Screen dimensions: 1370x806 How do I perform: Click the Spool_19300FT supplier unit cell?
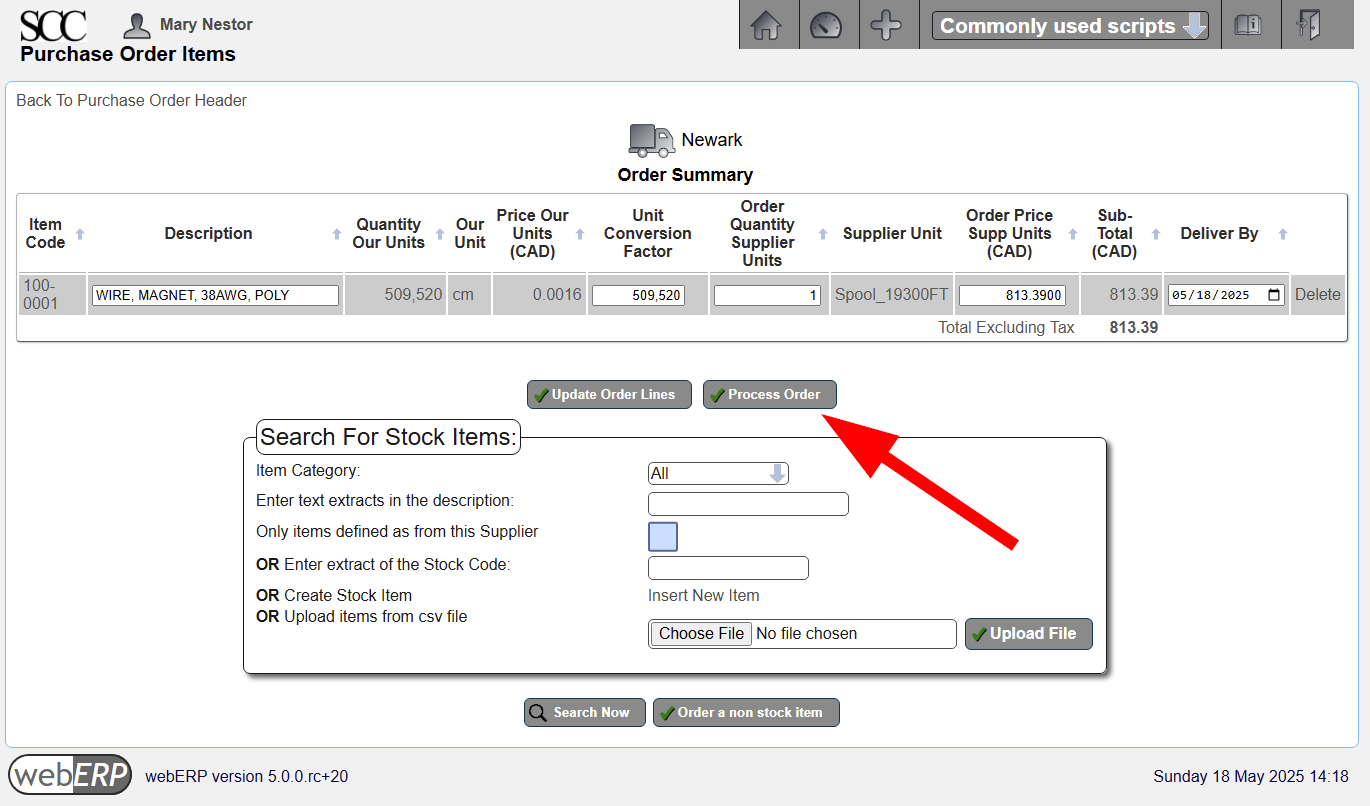click(891, 295)
